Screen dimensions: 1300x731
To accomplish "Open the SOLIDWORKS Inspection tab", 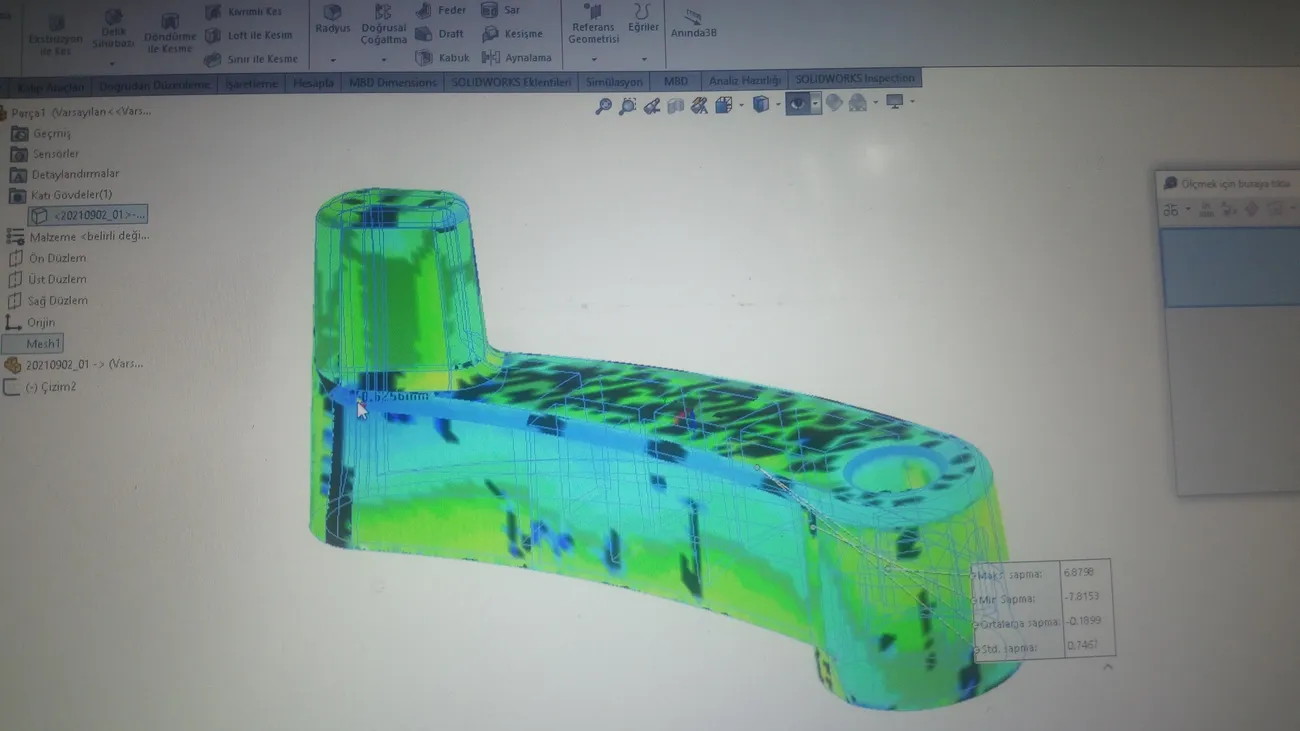I will pyautogui.click(x=854, y=79).
